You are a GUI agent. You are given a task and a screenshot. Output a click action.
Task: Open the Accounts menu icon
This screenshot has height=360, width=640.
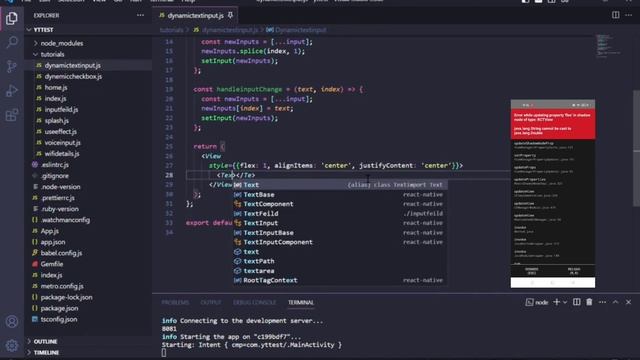[12, 322]
